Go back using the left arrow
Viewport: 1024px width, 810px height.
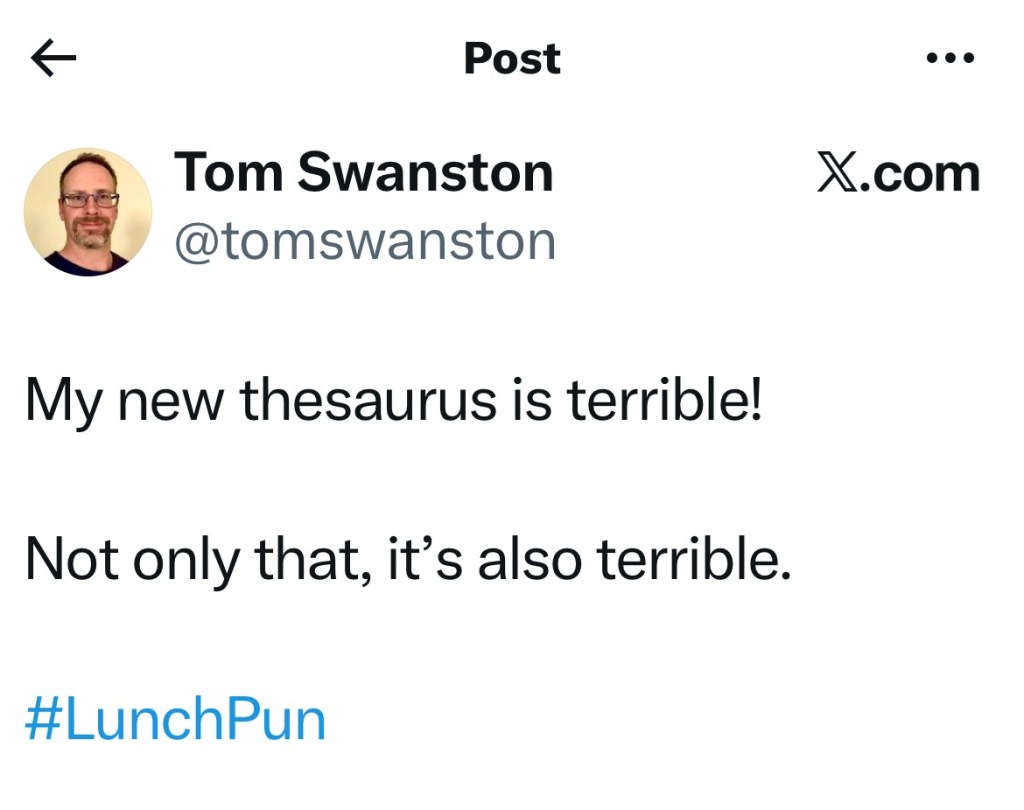point(54,60)
